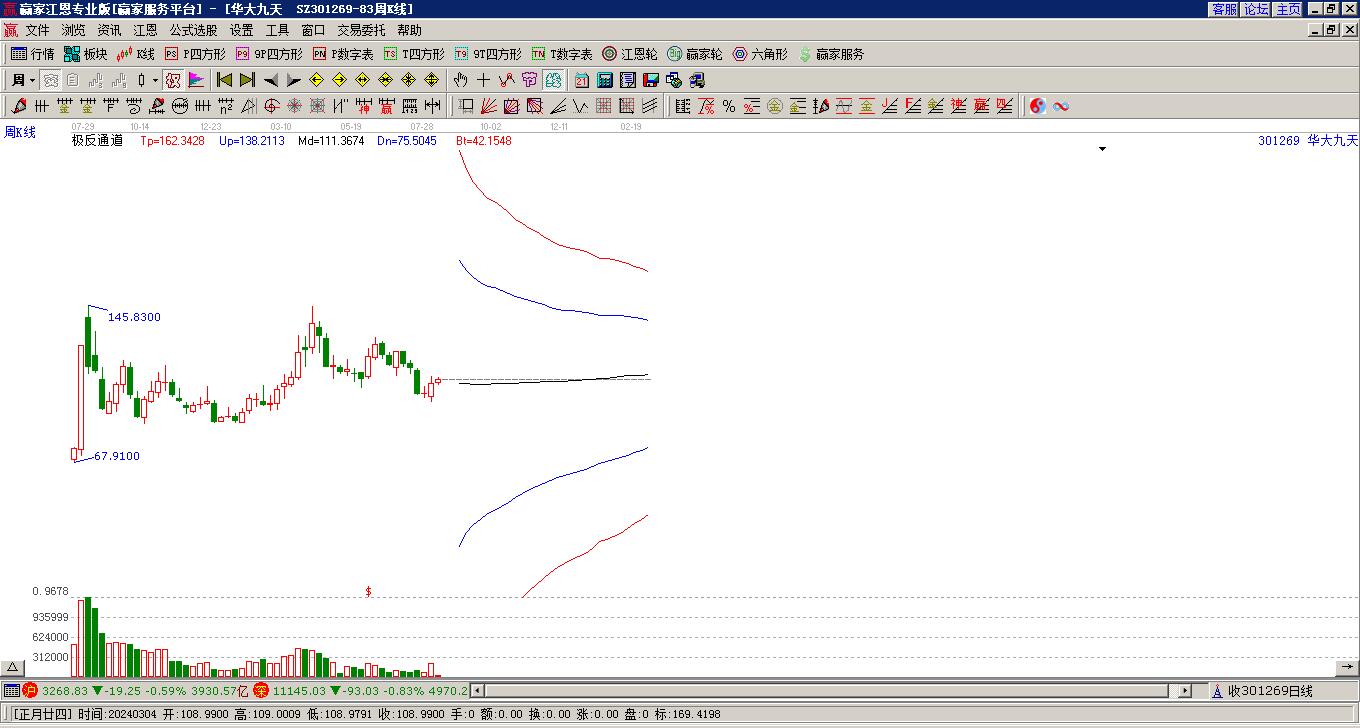Screen dimensions: 1360x728
Task: Click the 301269 华大九天 stock label
Action: point(1308,141)
